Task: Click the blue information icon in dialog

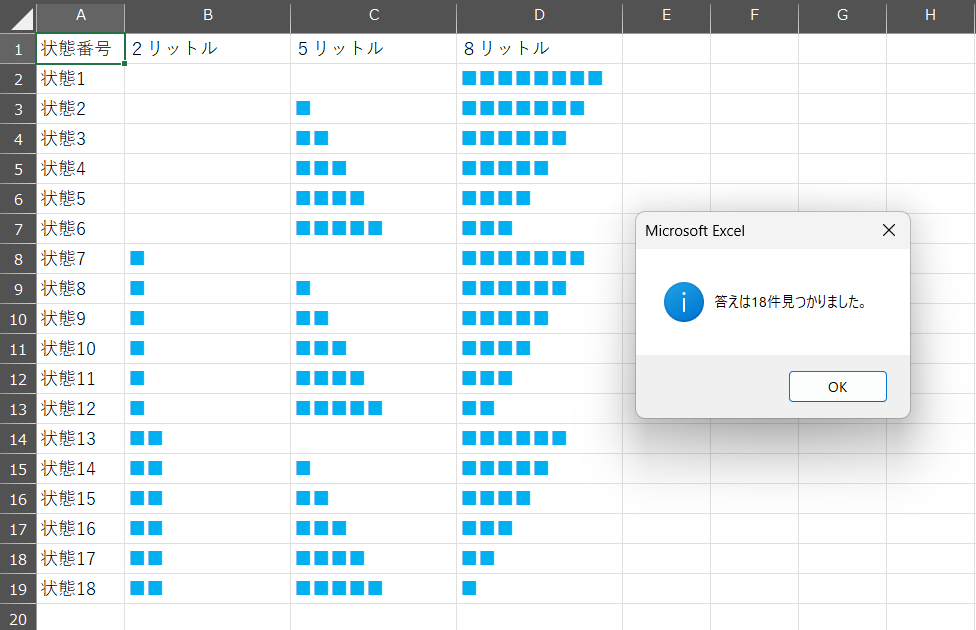Action: (683, 302)
